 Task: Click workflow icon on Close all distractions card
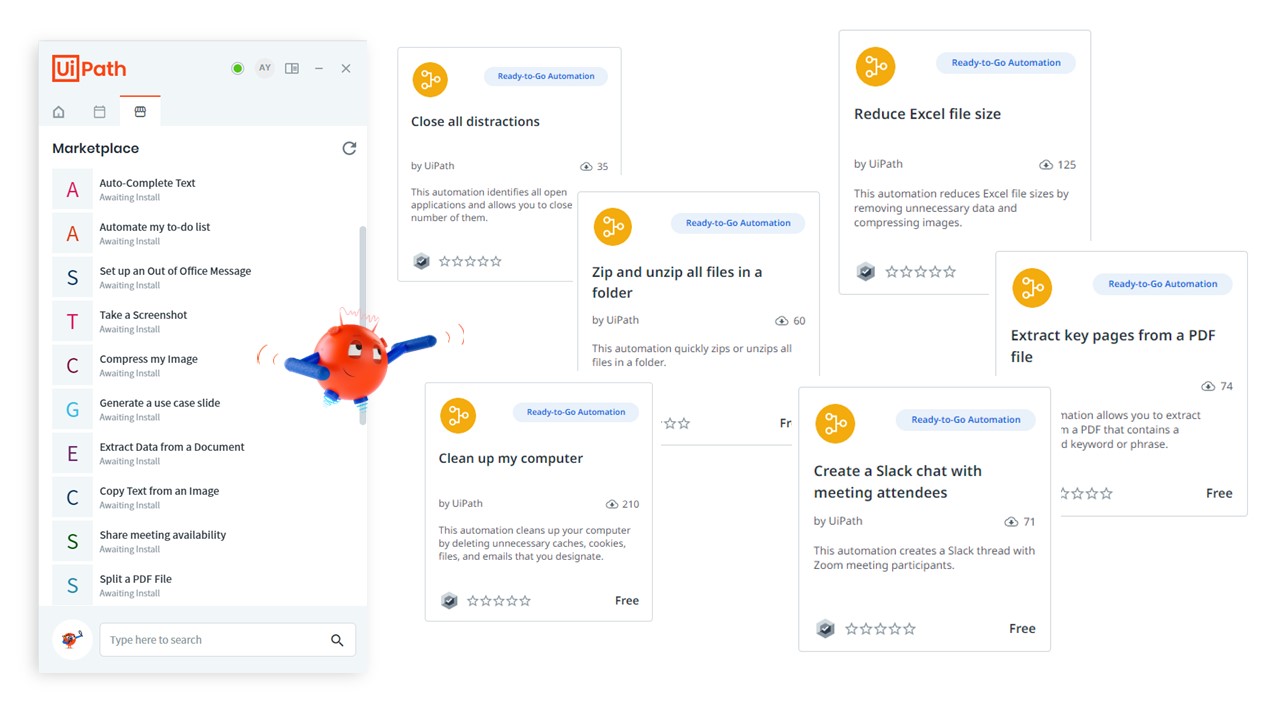point(430,80)
